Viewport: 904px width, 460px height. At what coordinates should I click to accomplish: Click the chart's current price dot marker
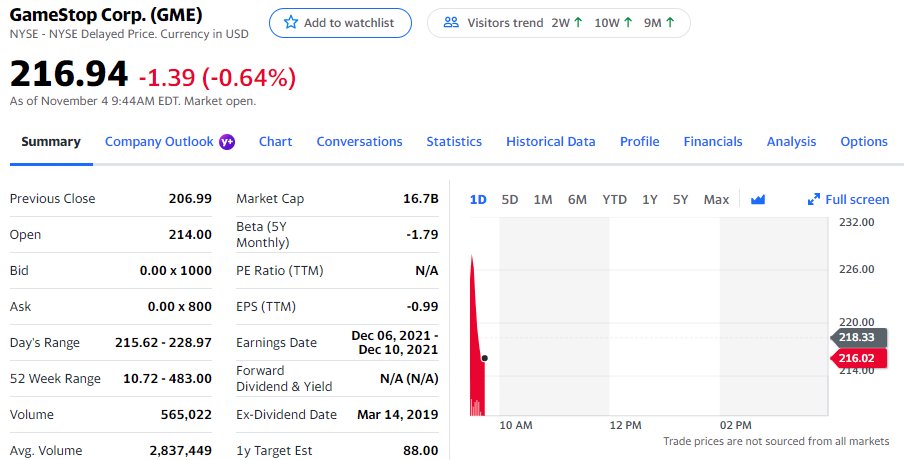484,358
